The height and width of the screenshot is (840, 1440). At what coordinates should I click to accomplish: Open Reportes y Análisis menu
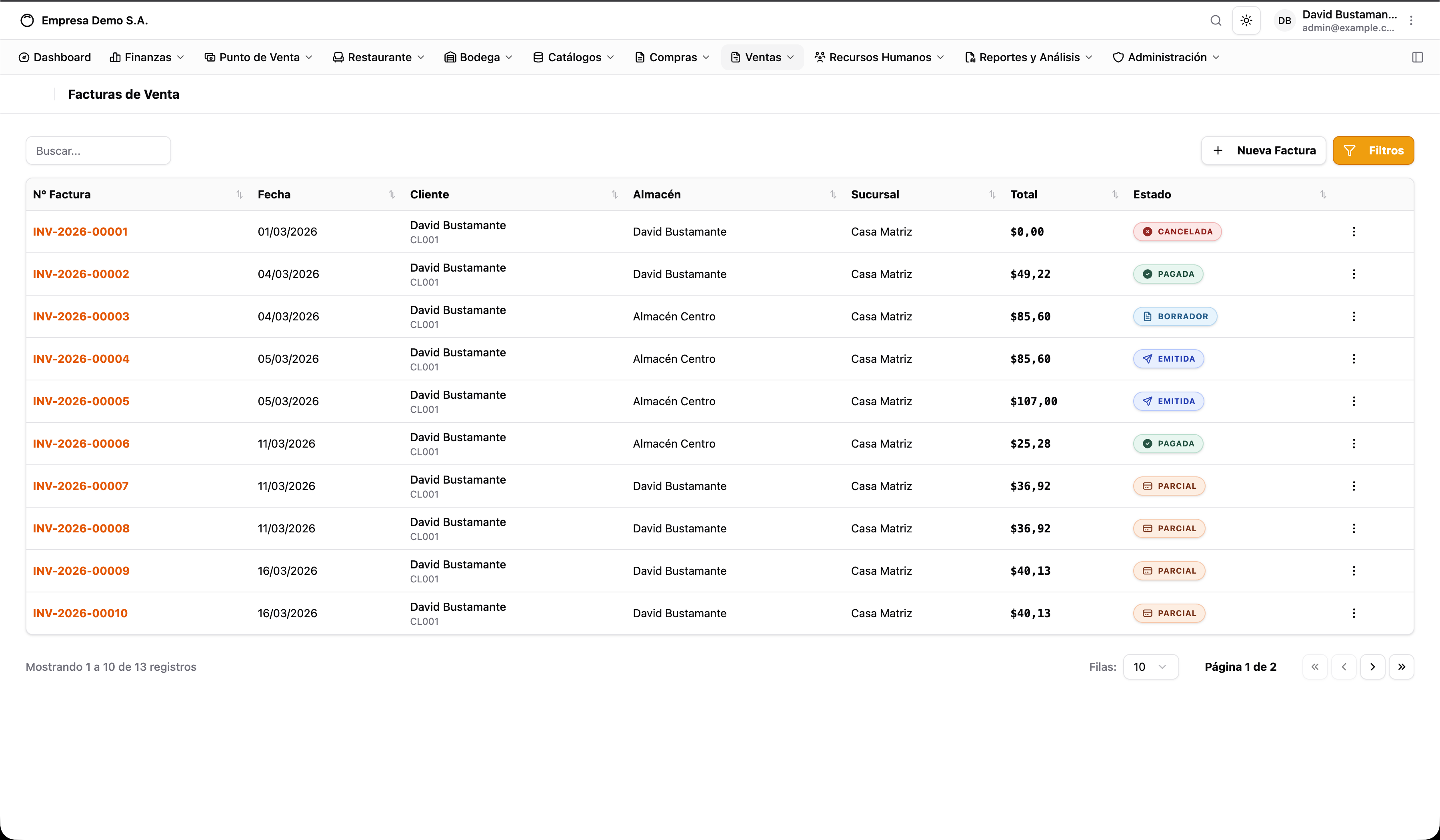coord(1028,57)
